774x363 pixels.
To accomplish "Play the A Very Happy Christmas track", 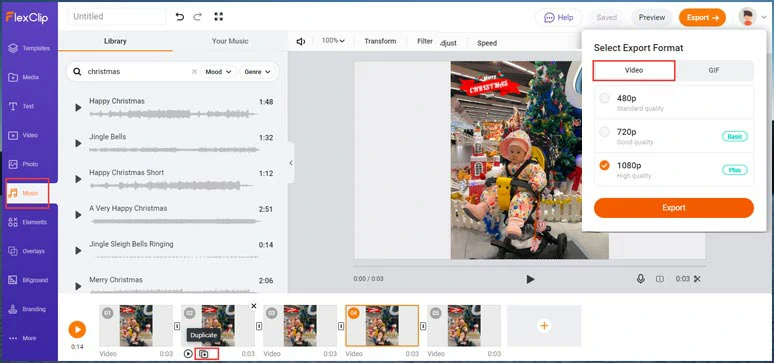I will pyautogui.click(x=78, y=215).
